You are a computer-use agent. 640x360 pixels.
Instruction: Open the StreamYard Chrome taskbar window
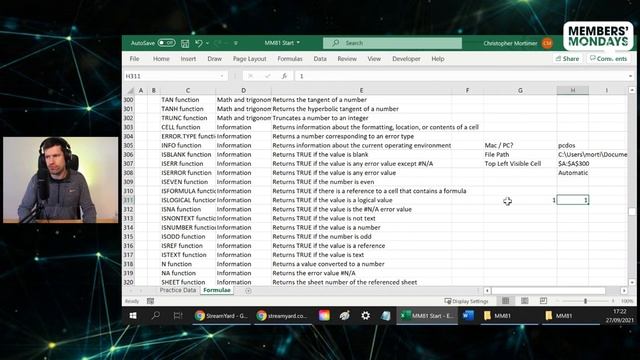click(x=221, y=316)
